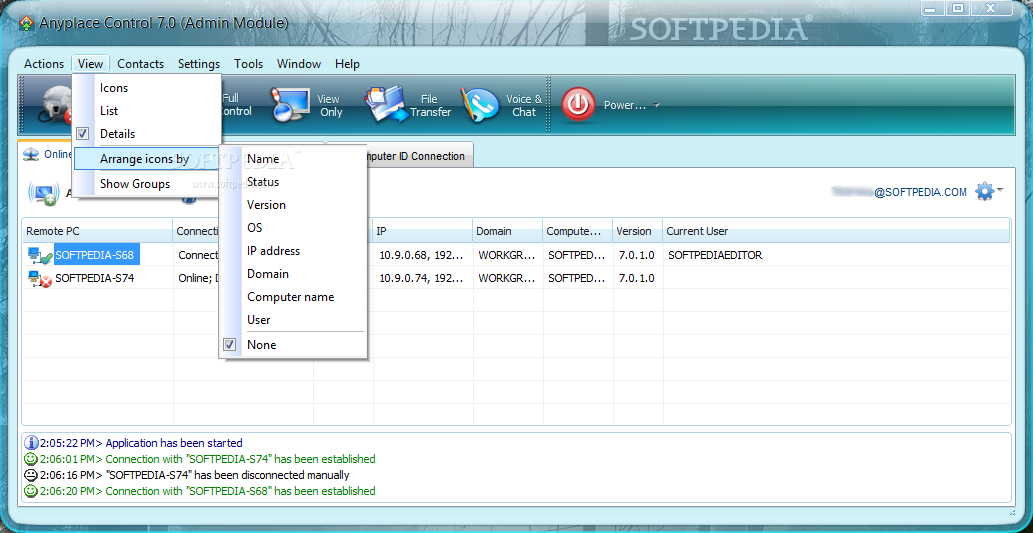This screenshot has width=1033, height=533.
Task: Open the Window menu
Action: pos(299,64)
